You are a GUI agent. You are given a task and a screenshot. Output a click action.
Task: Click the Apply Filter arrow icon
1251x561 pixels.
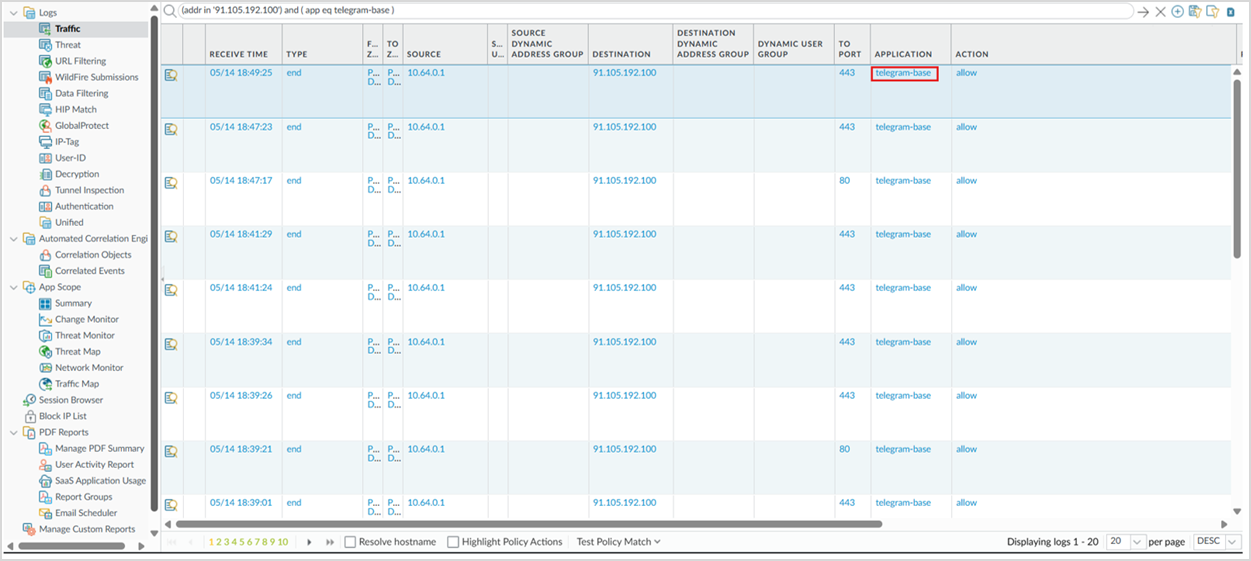coord(1143,12)
